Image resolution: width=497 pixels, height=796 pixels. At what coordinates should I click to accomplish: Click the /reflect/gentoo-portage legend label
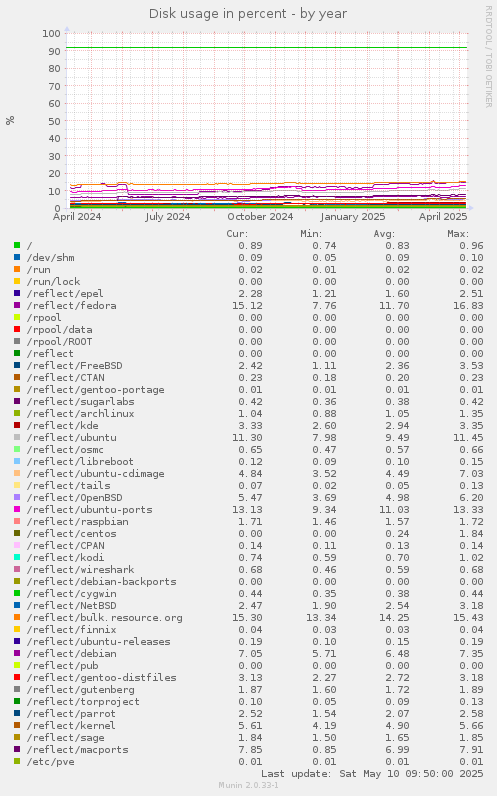95,390
